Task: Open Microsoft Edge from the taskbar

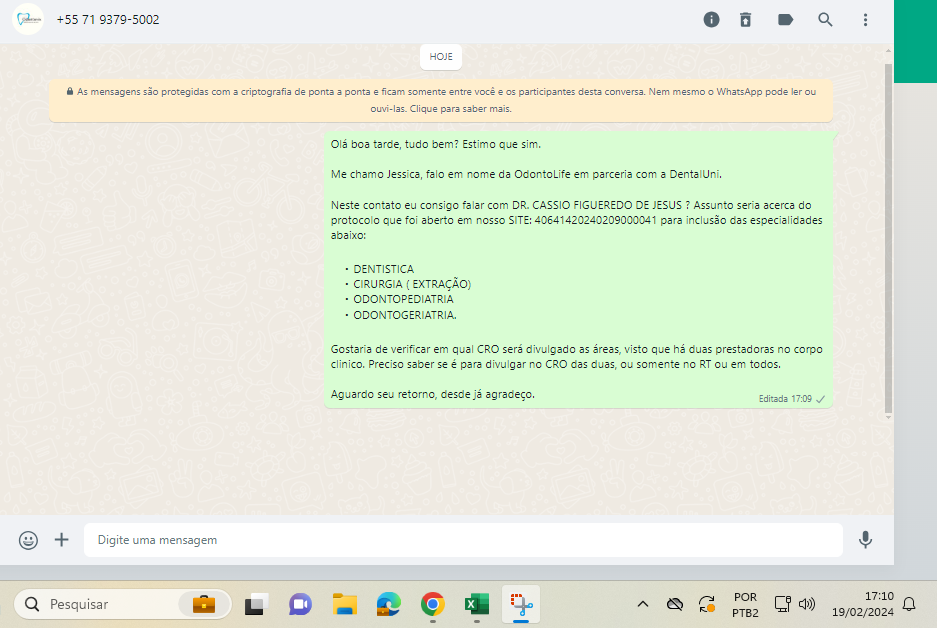Action: [x=388, y=605]
